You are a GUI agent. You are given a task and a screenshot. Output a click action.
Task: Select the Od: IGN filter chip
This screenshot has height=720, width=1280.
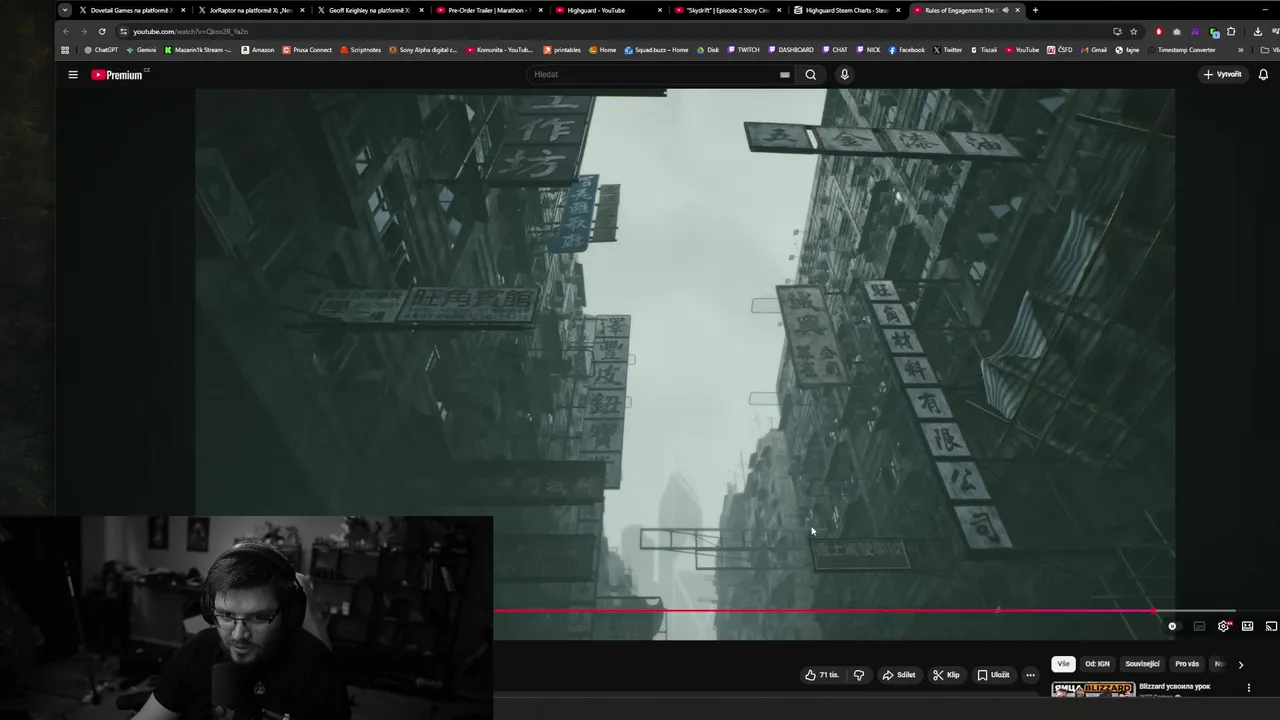(1097, 664)
